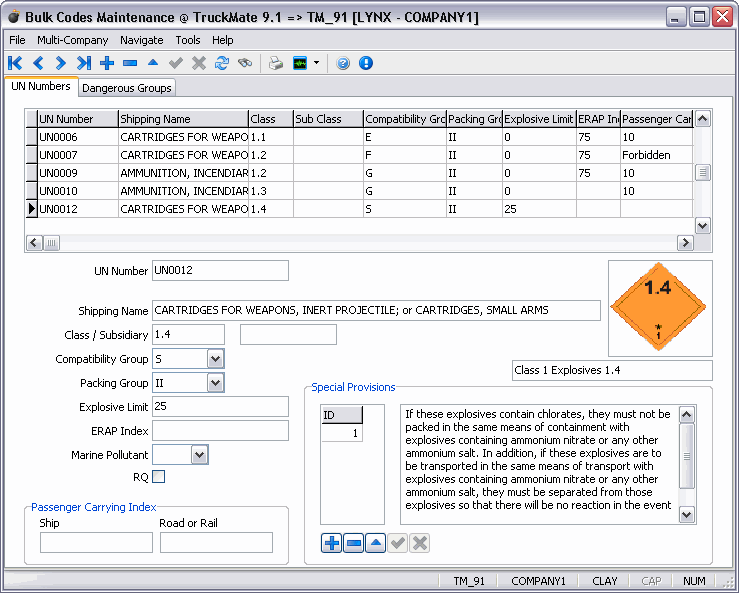739x593 pixels.
Task: Open the Compatibility Group dropdown
Action: (215, 359)
